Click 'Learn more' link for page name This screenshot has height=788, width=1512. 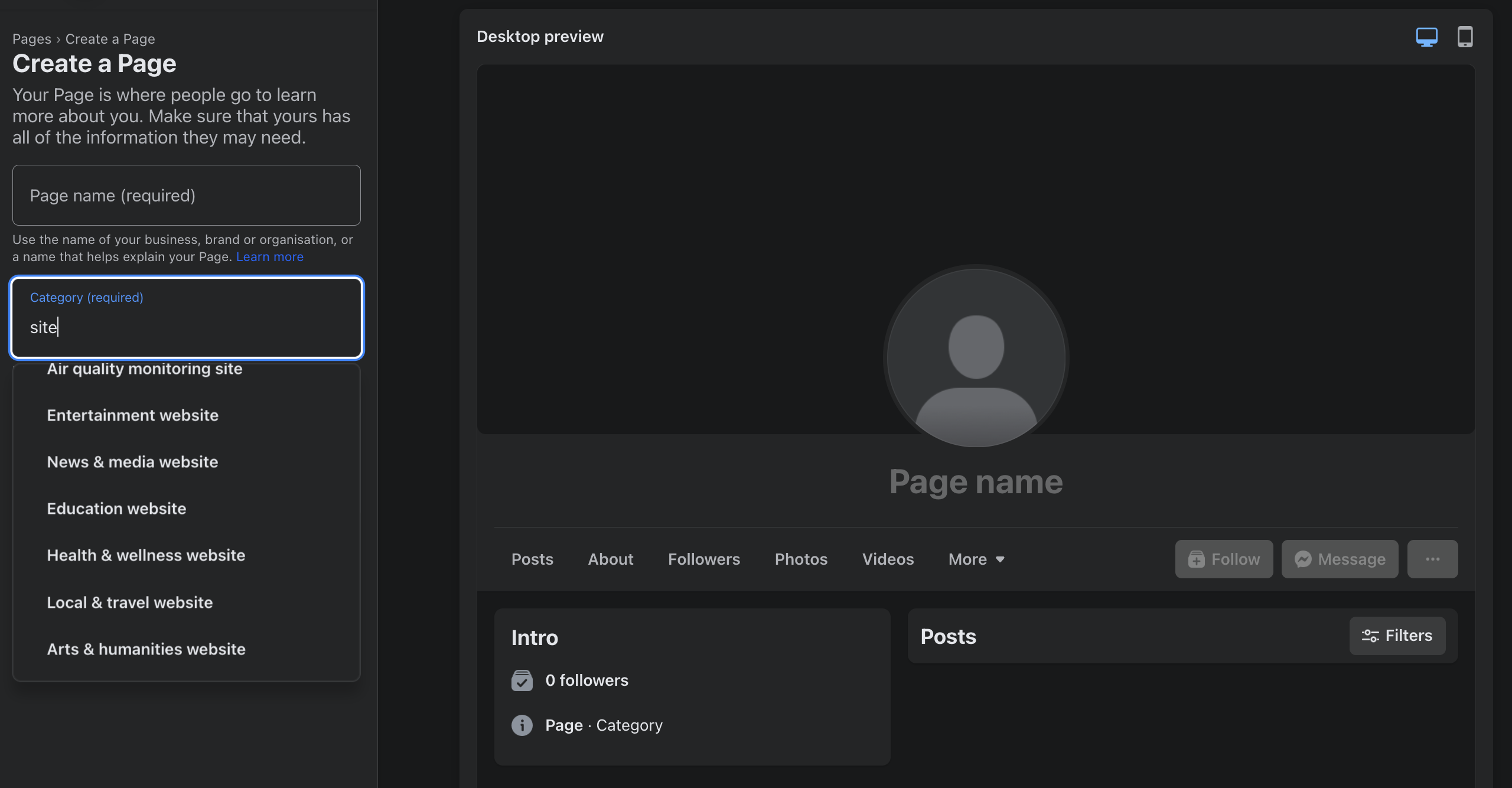(x=270, y=256)
